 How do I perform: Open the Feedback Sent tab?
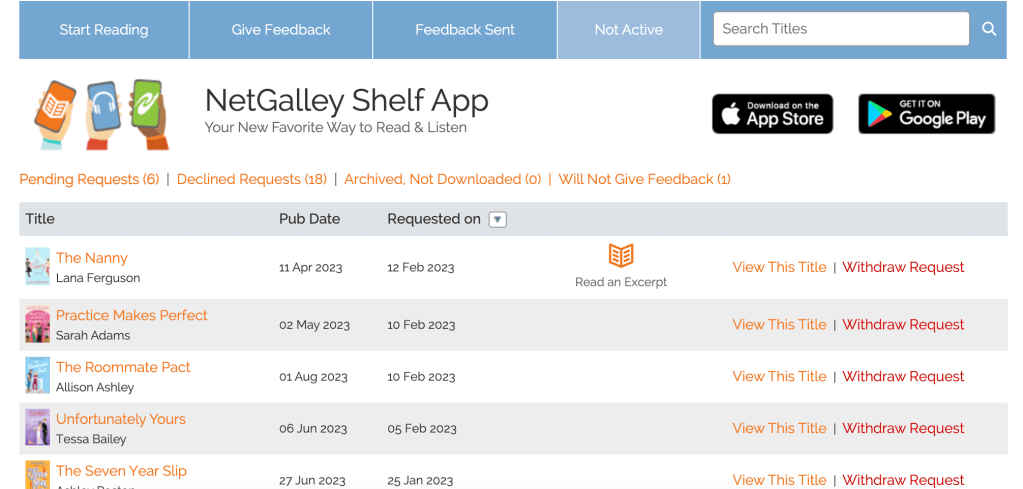[x=465, y=30]
